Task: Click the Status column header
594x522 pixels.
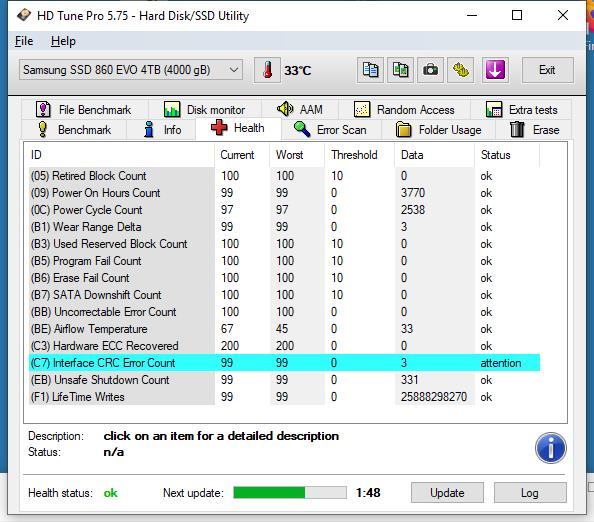Action: (x=507, y=155)
